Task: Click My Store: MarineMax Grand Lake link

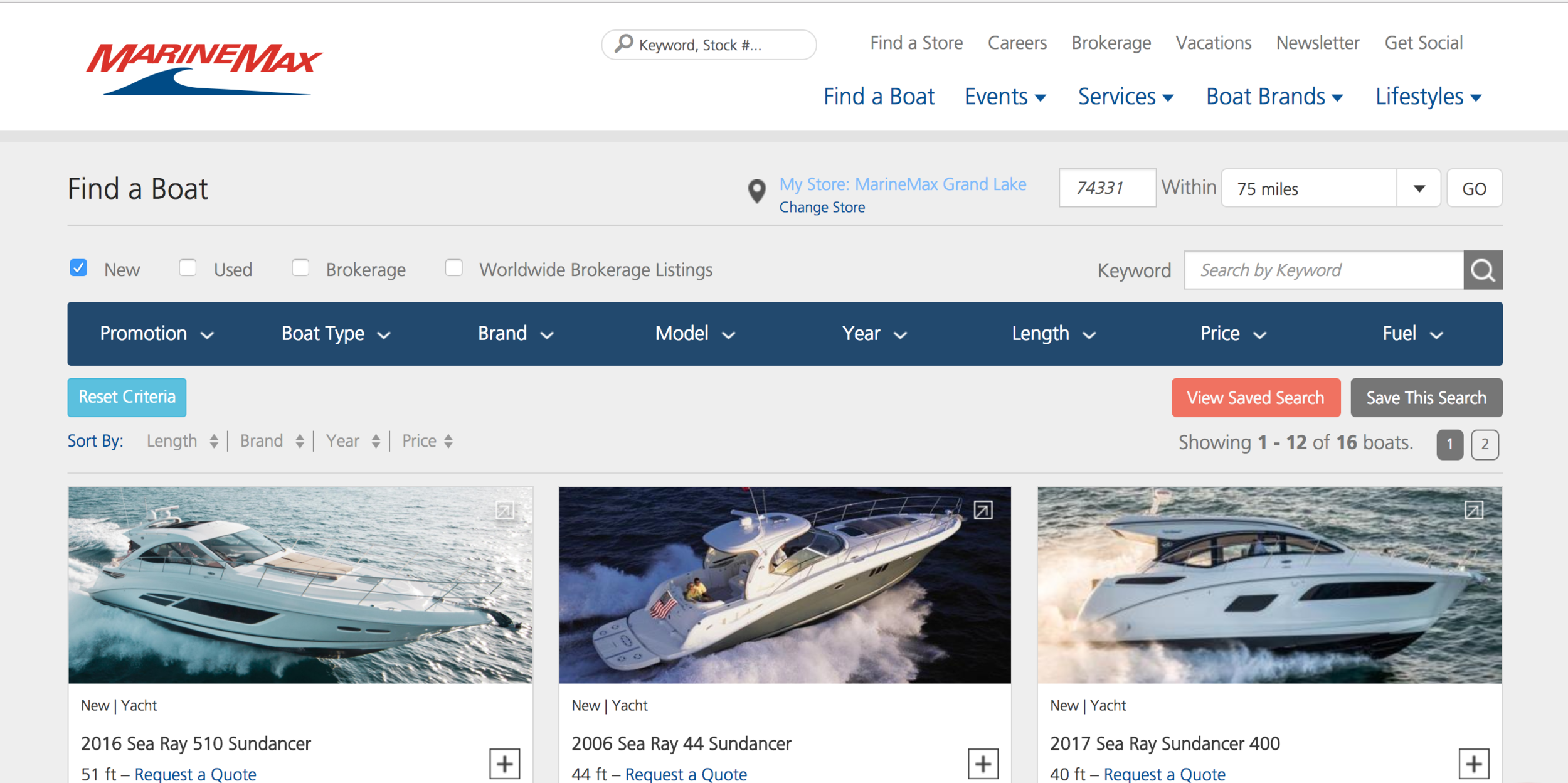Action: coord(903,184)
